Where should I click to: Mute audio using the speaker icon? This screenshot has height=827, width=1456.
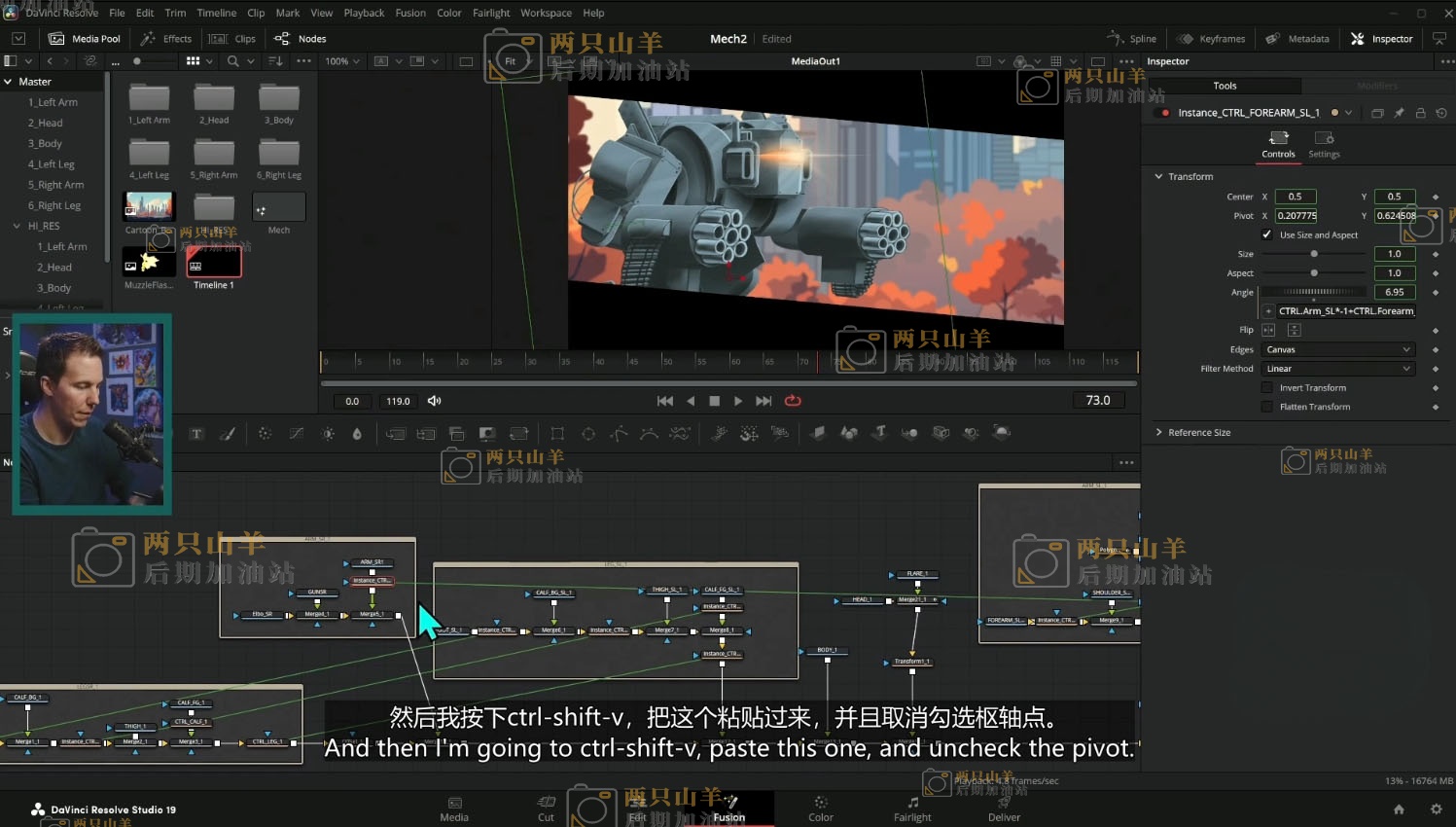pyautogui.click(x=434, y=401)
